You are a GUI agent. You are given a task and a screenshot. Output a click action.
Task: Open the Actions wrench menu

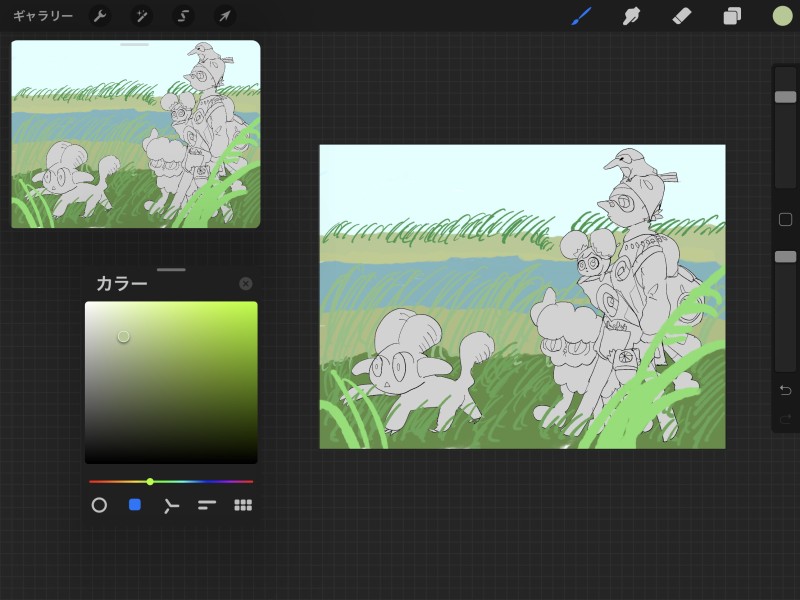[x=99, y=16]
